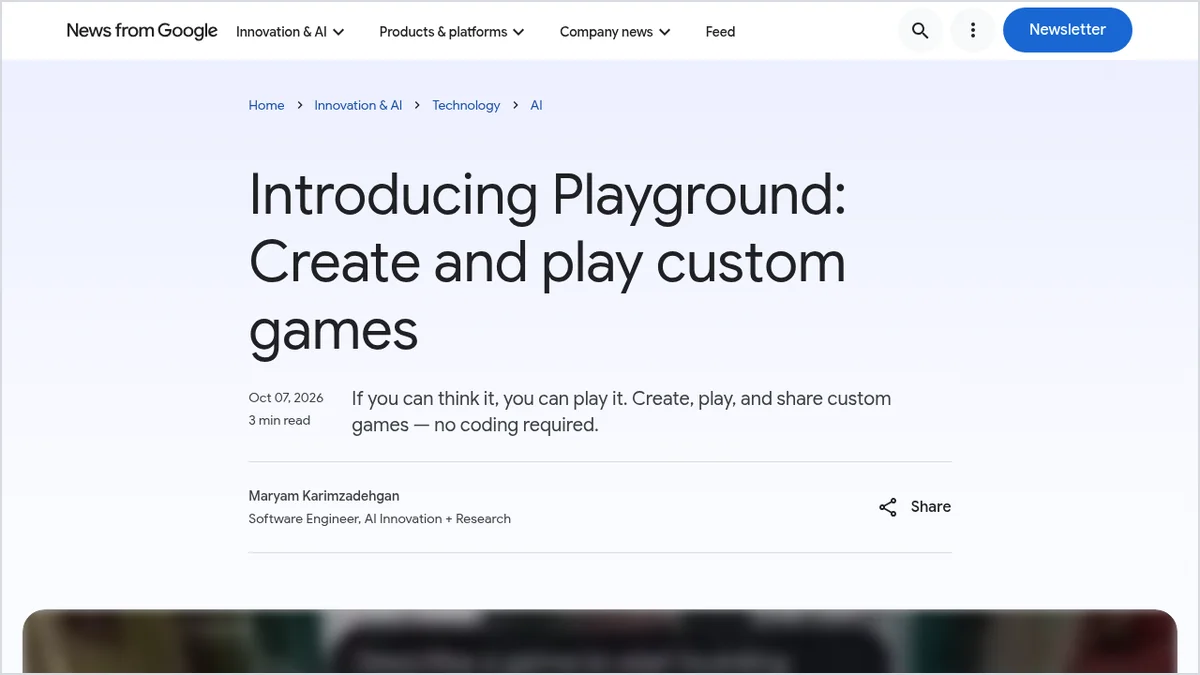1200x675 pixels.
Task: Click the article headline Introducing Playground
Action: 547,262
